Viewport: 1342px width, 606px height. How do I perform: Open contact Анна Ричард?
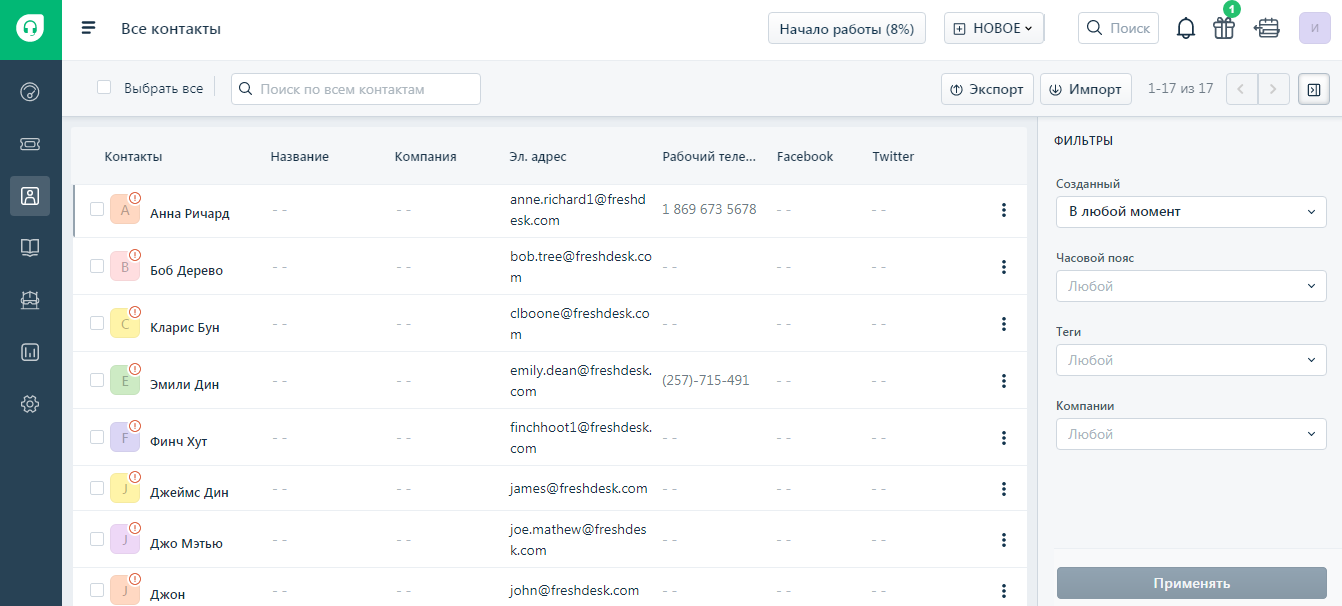click(x=189, y=213)
